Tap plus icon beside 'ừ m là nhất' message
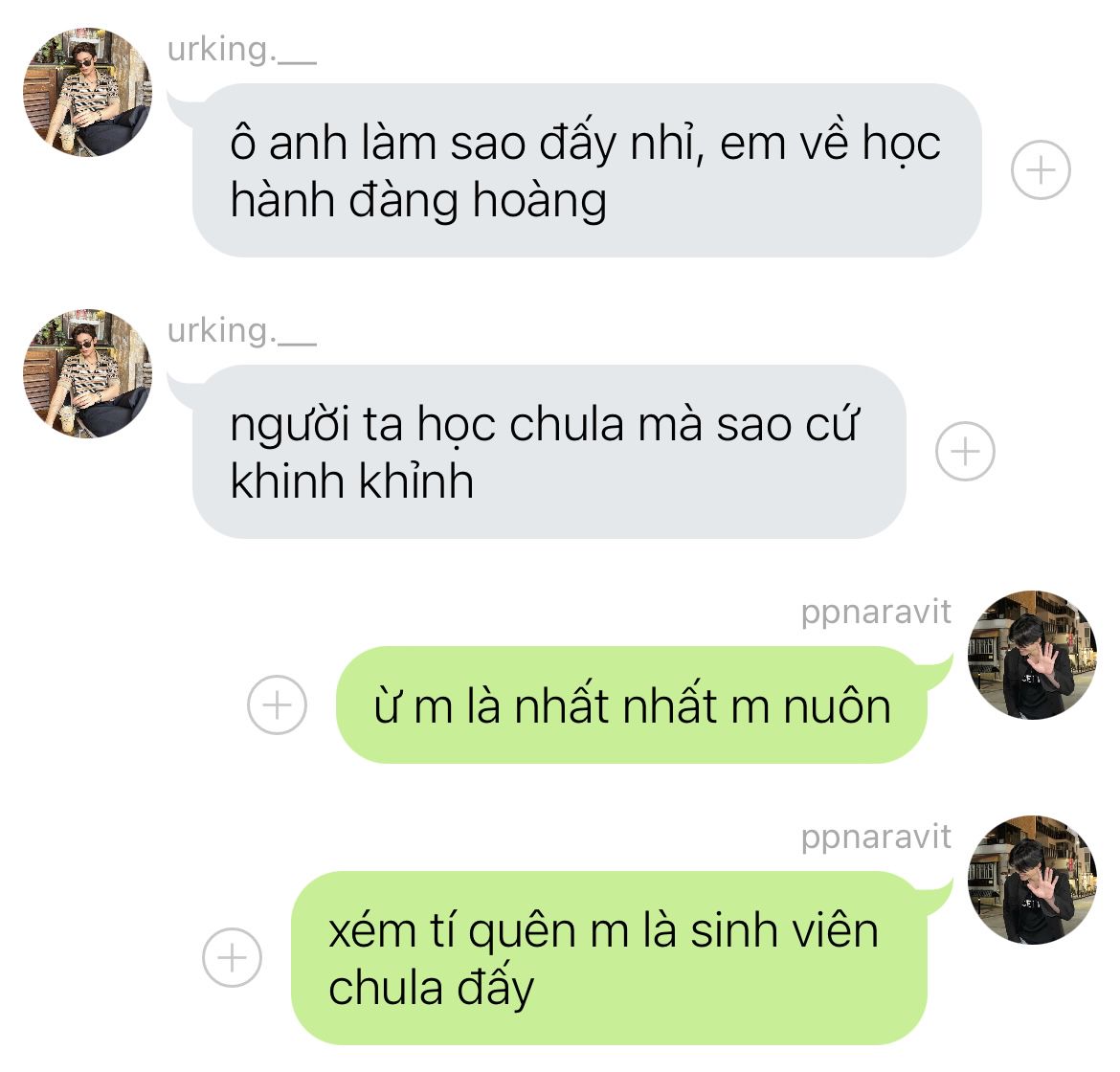This screenshot has width=1120, height=1072. (x=278, y=704)
